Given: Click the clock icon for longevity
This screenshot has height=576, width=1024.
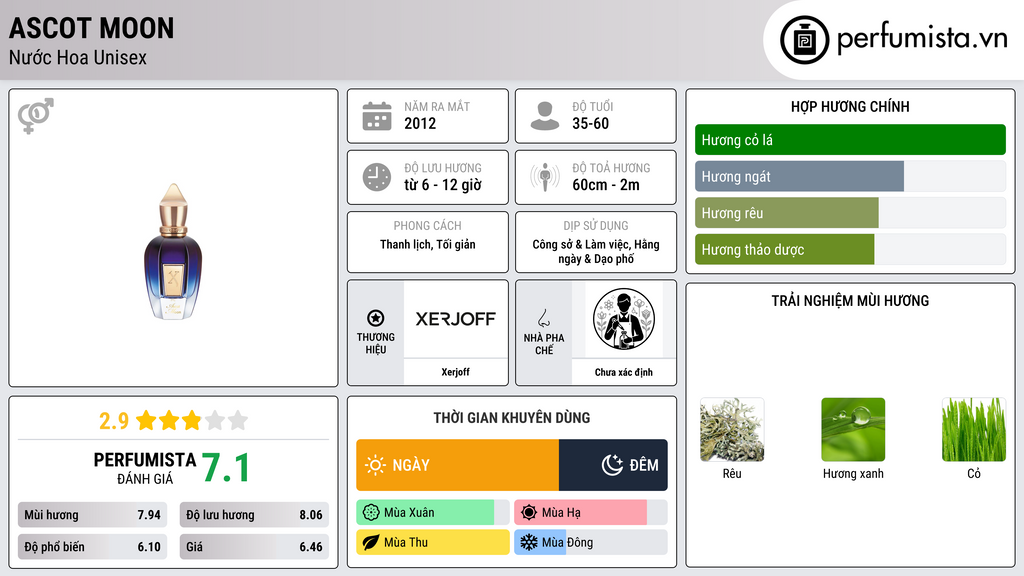Looking at the screenshot, I should pos(377,177).
